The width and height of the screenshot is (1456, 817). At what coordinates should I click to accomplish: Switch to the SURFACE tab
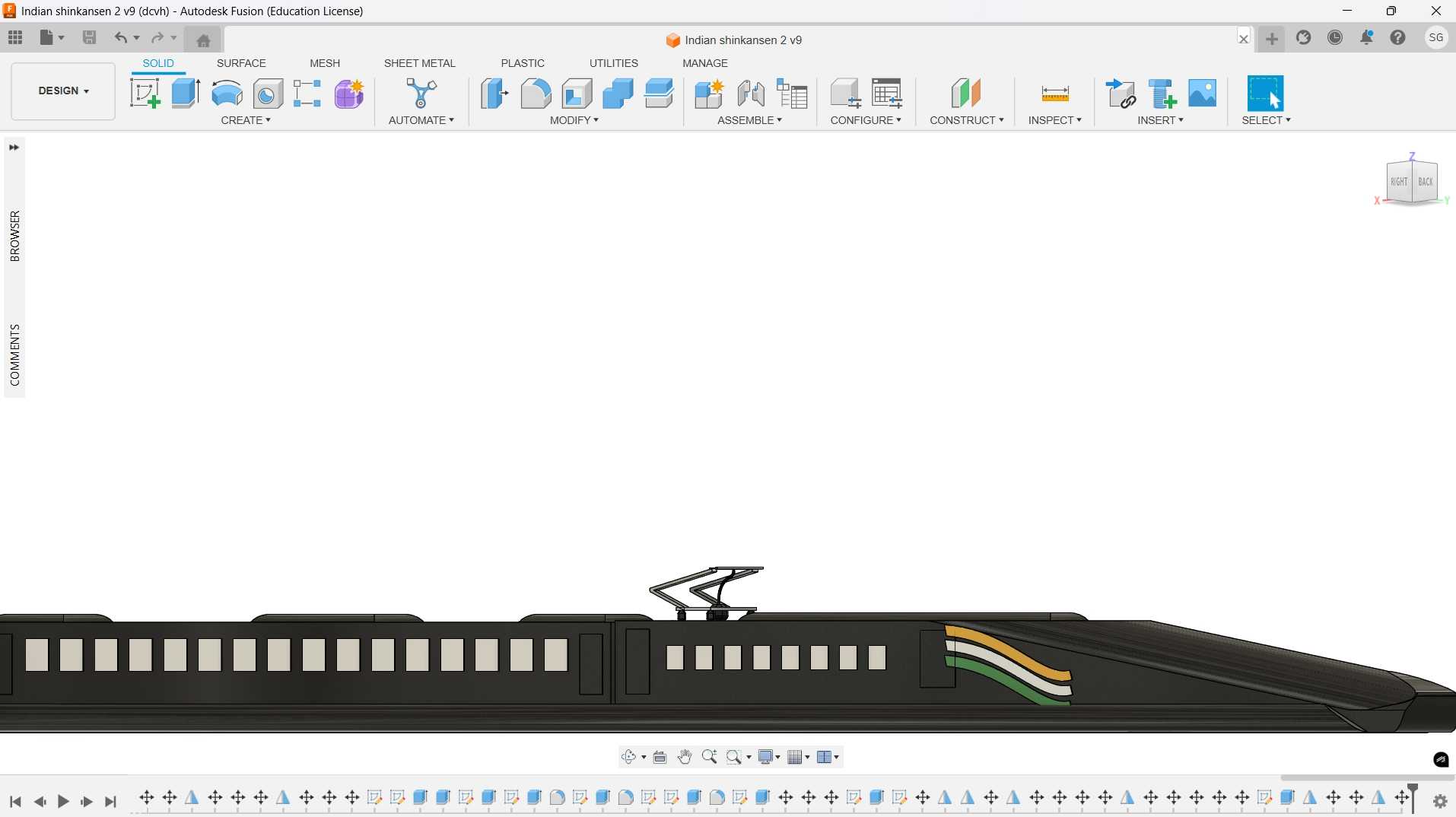[x=241, y=63]
